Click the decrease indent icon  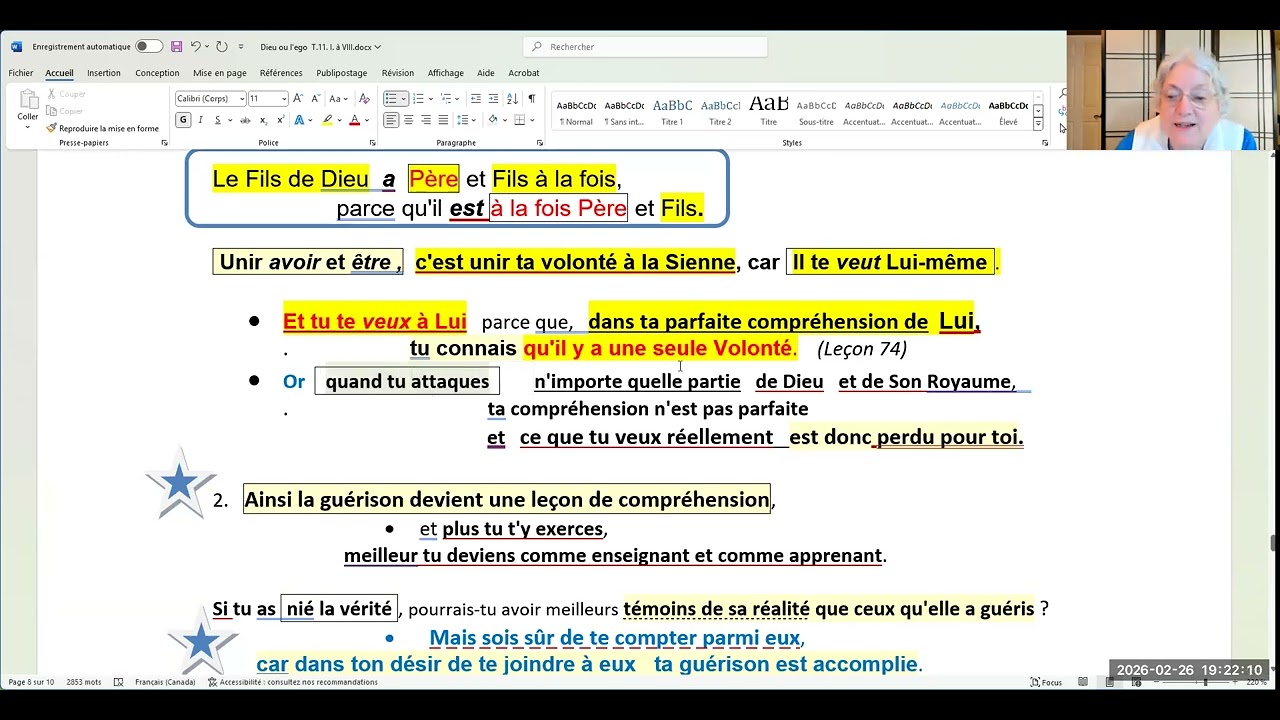tap(476, 98)
